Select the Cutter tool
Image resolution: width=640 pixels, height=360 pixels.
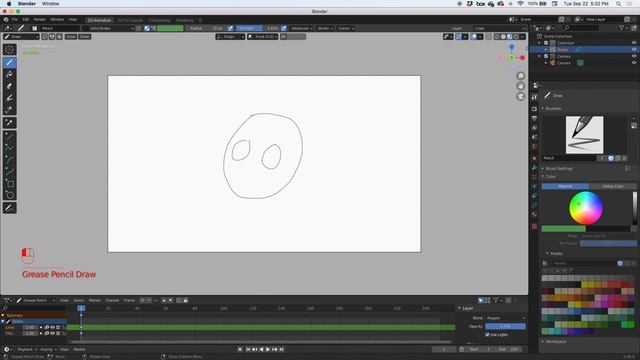pyautogui.click(x=10, y=110)
